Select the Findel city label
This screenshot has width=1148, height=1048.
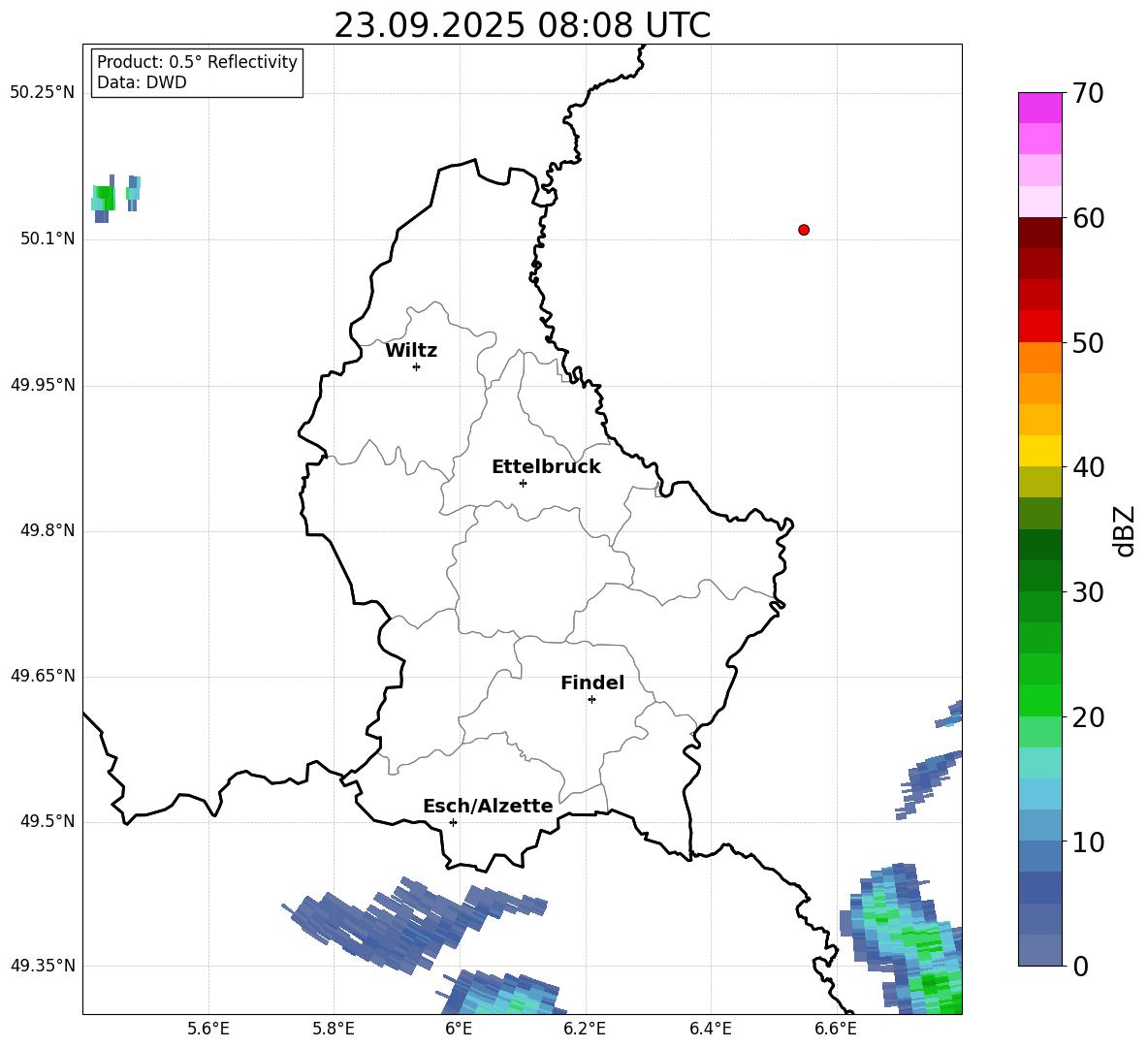coord(592,683)
